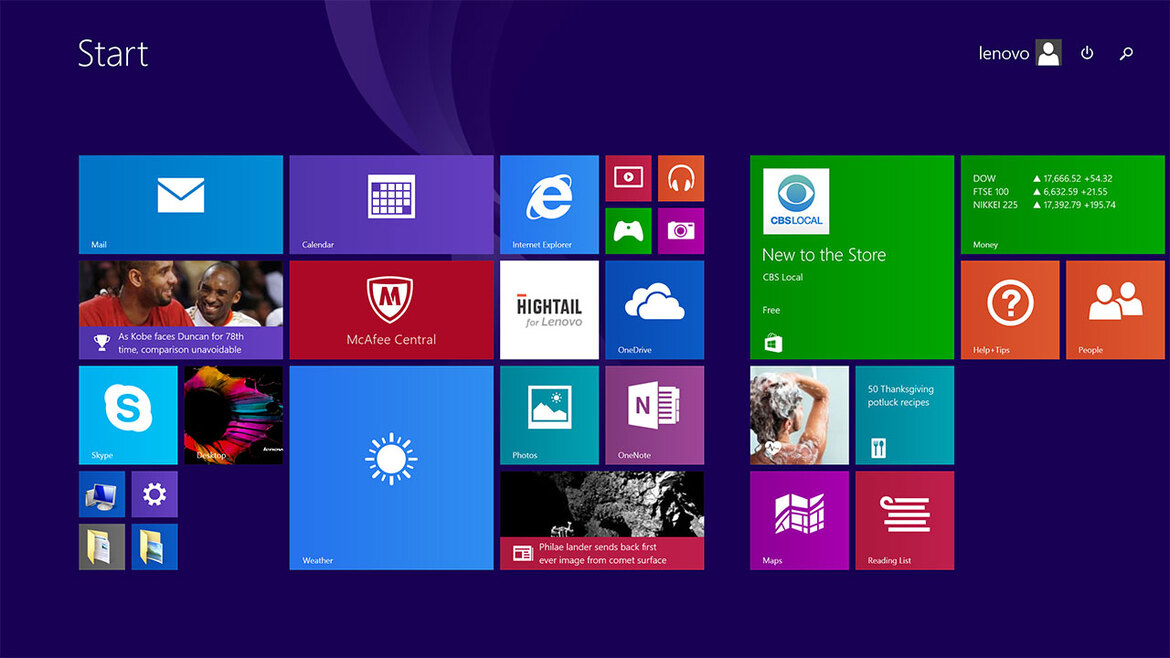Image resolution: width=1170 pixels, height=658 pixels.
Task: Open This PC computer tile
Action: point(101,494)
